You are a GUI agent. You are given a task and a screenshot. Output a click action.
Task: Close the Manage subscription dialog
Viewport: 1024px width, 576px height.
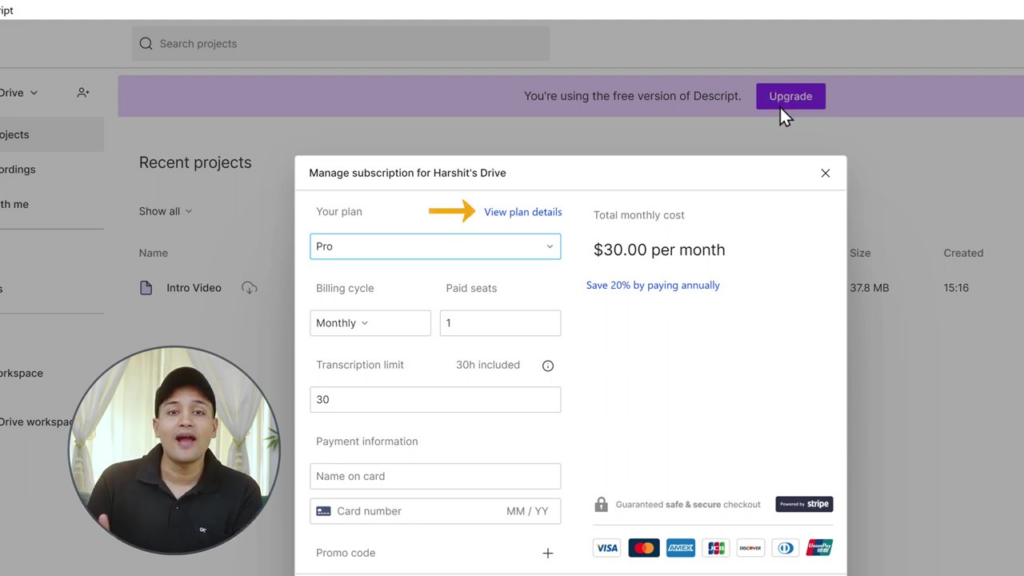[x=825, y=173]
